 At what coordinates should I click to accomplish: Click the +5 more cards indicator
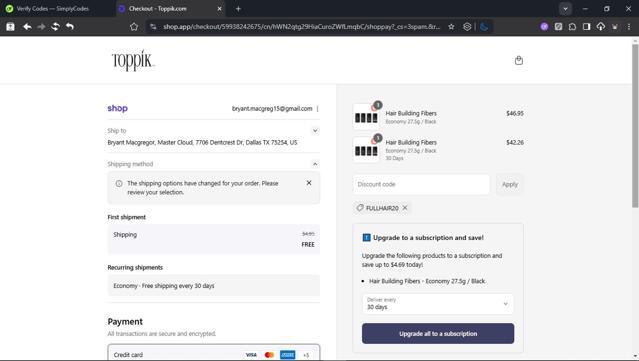[306, 355]
